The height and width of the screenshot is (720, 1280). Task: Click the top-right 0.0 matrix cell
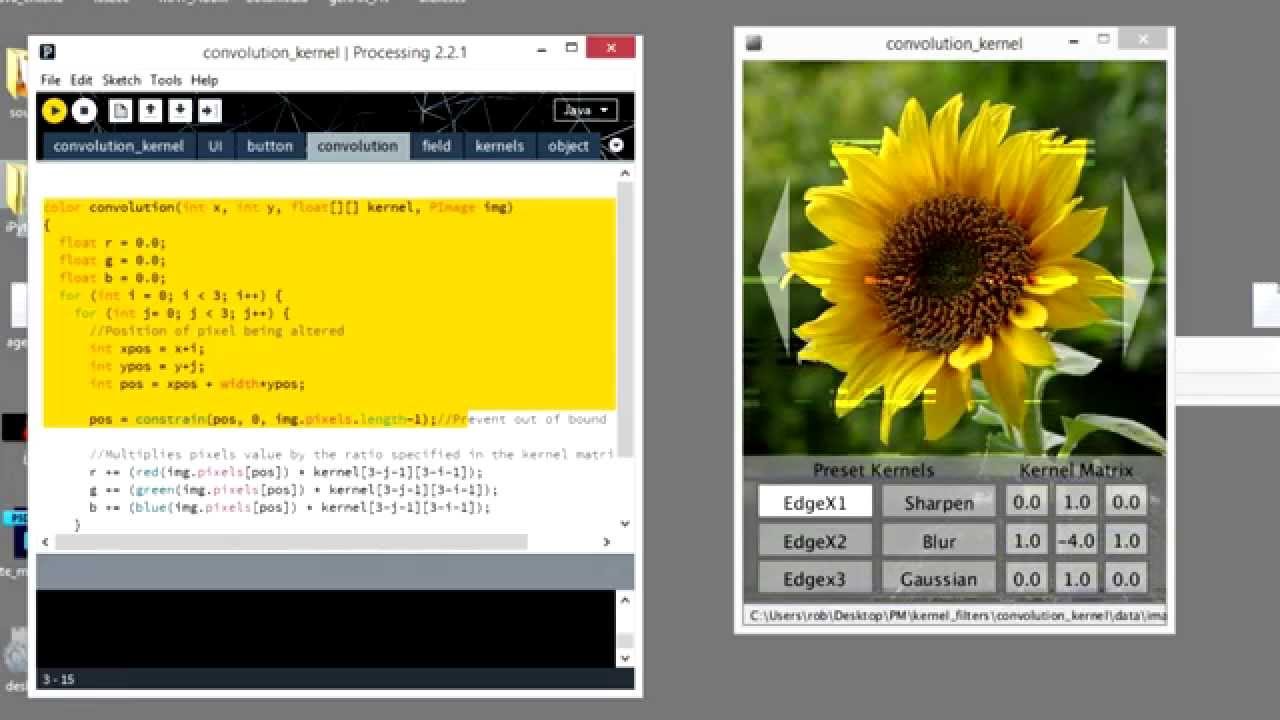point(1126,502)
